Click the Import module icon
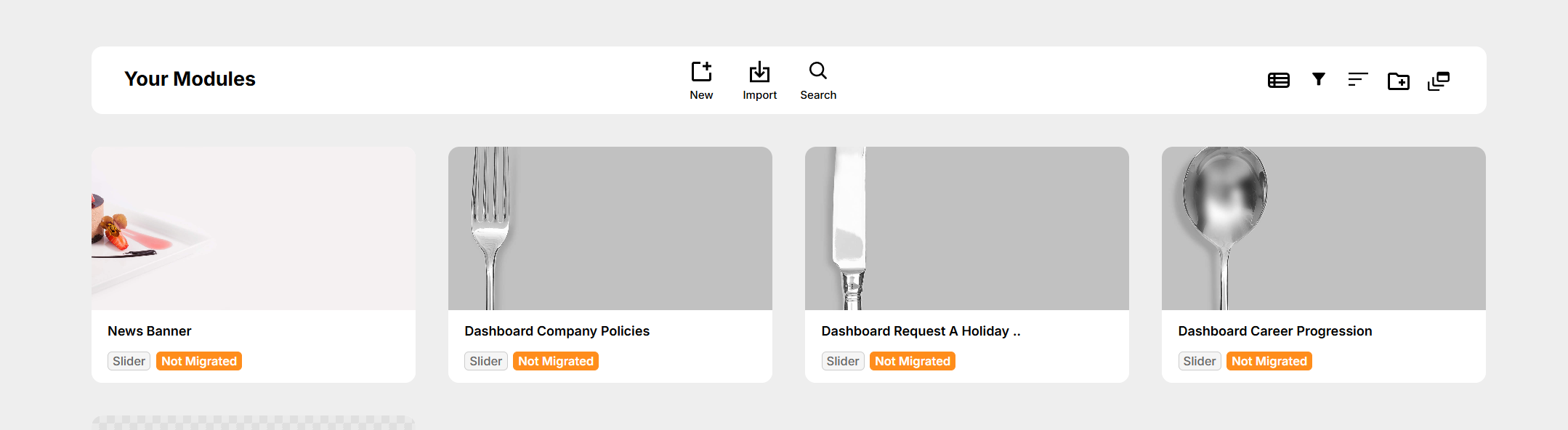The image size is (1568, 430). [759, 72]
